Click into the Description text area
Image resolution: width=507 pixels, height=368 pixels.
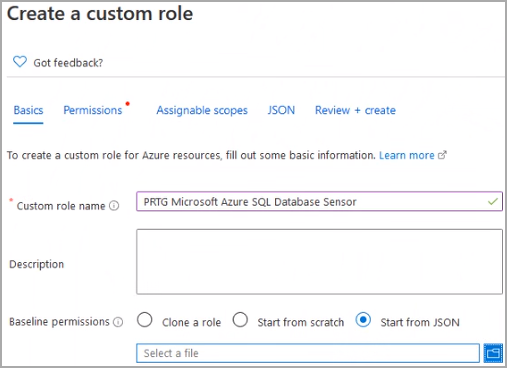pyautogui.click(x=319, y=262)
